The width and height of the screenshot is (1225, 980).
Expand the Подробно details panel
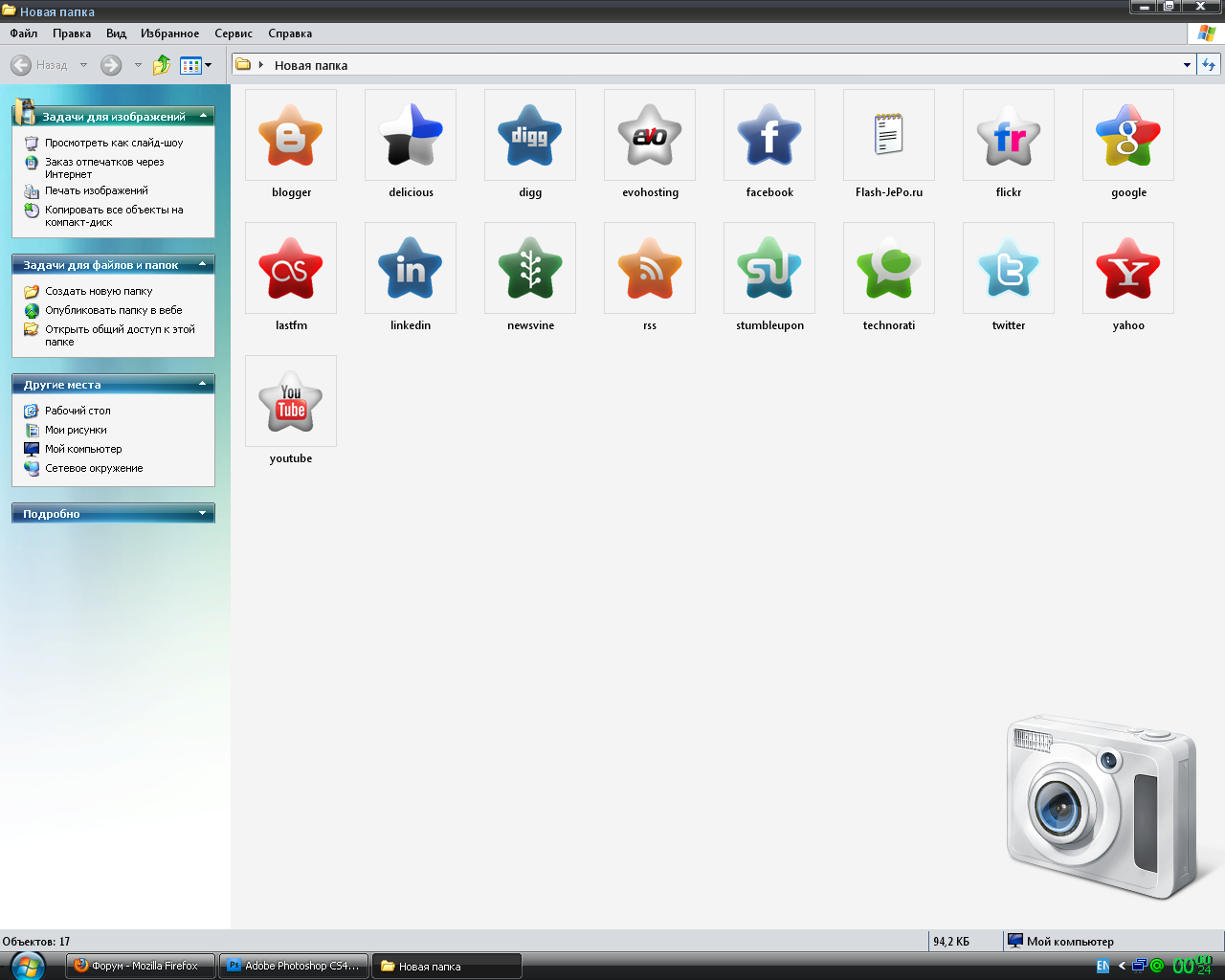click(203, 513)
